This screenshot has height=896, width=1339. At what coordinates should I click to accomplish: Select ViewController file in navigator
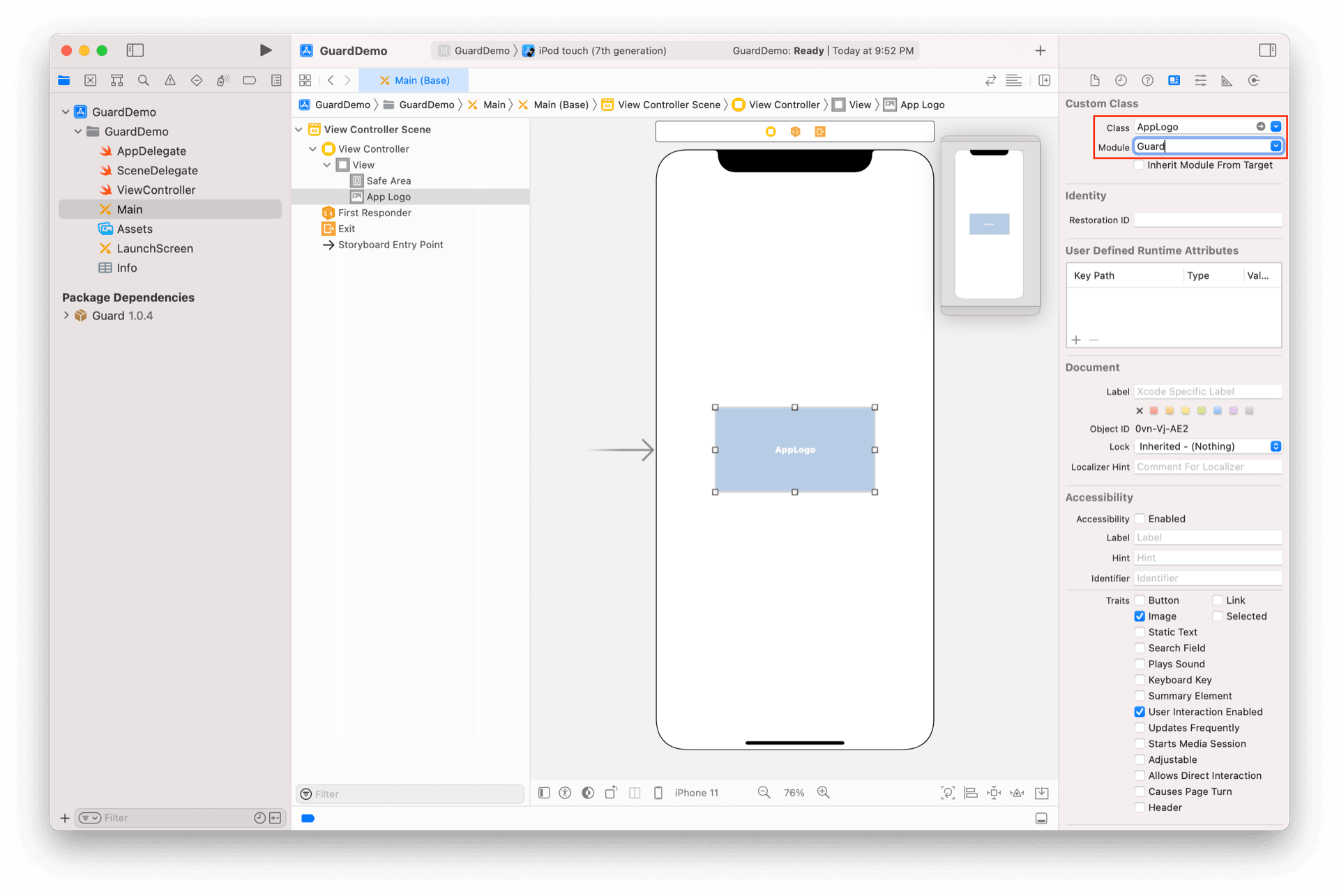[156, 190]
